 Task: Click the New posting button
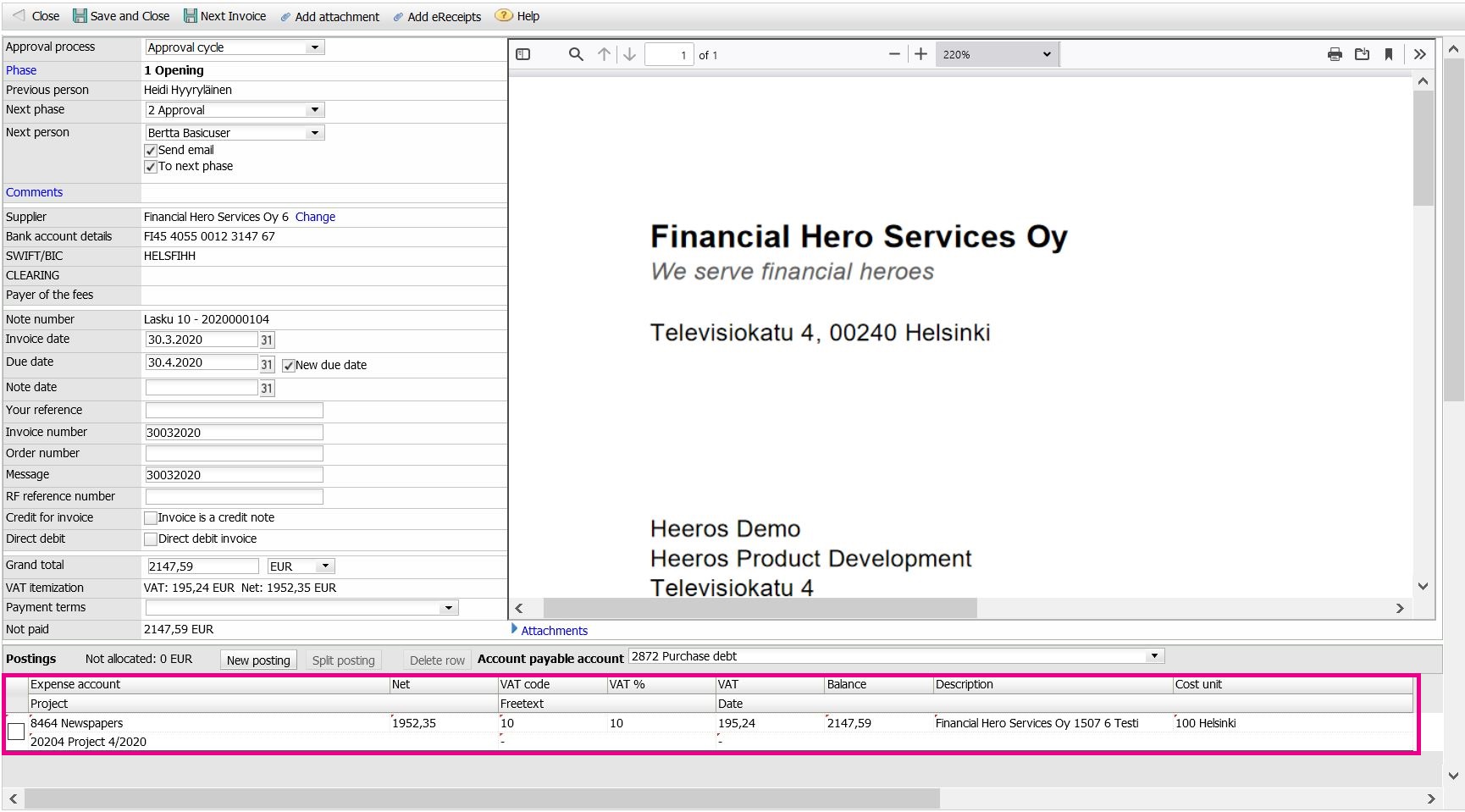(x=258, y=660)
